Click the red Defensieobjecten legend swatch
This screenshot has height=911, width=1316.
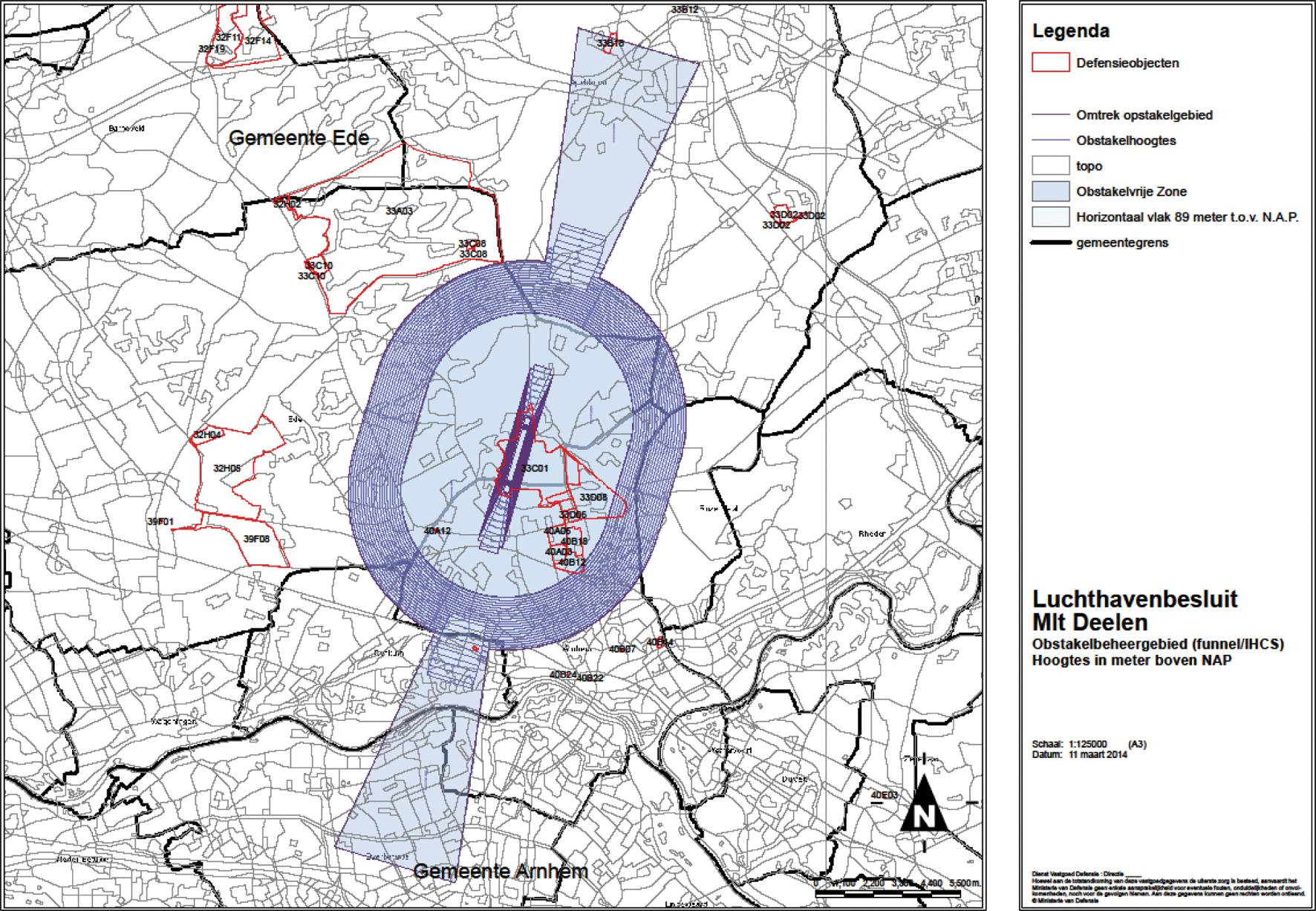(x=1050, y=62)
